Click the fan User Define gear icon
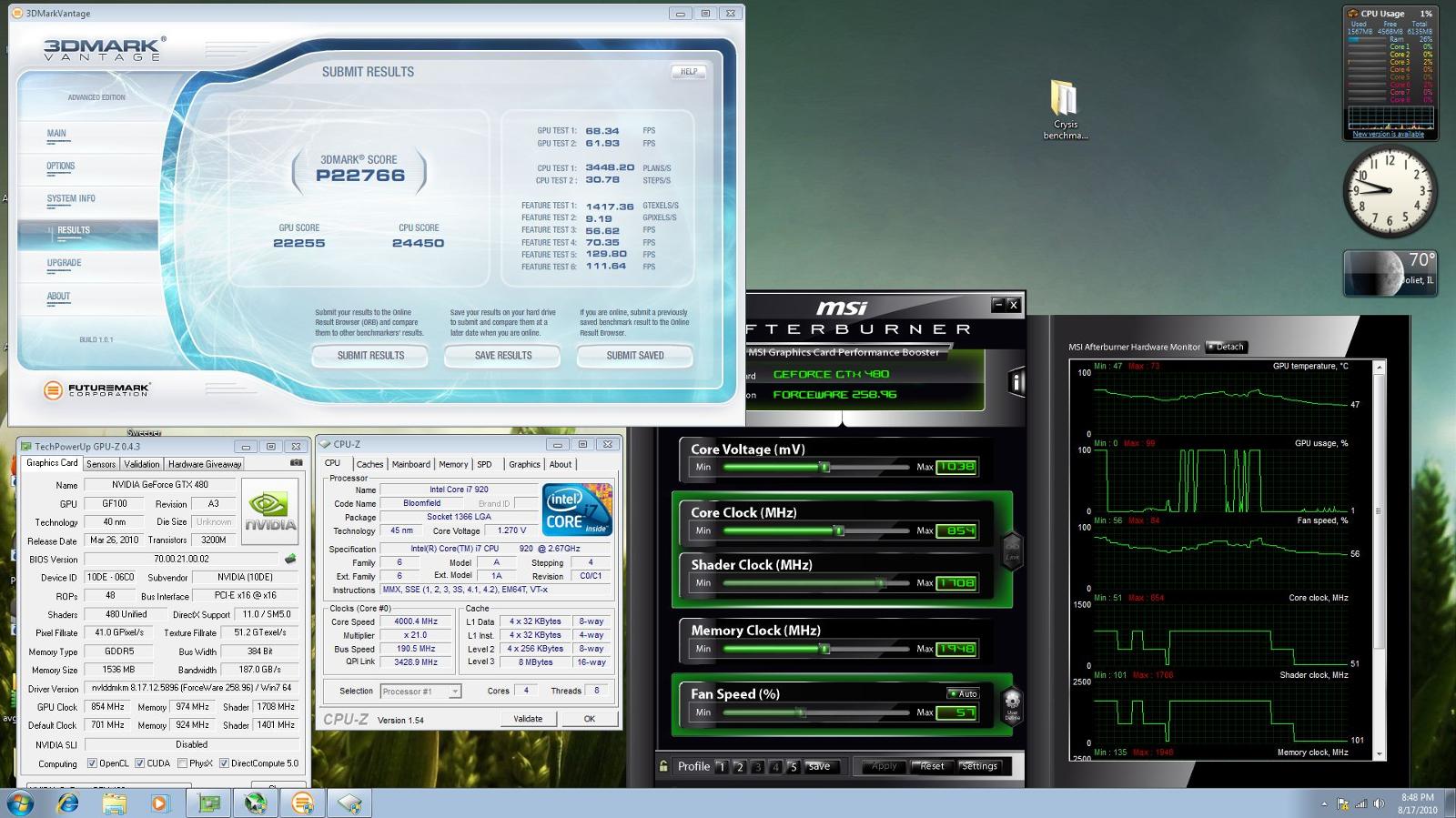1456x818 pixels. [x=1012, y=705]
